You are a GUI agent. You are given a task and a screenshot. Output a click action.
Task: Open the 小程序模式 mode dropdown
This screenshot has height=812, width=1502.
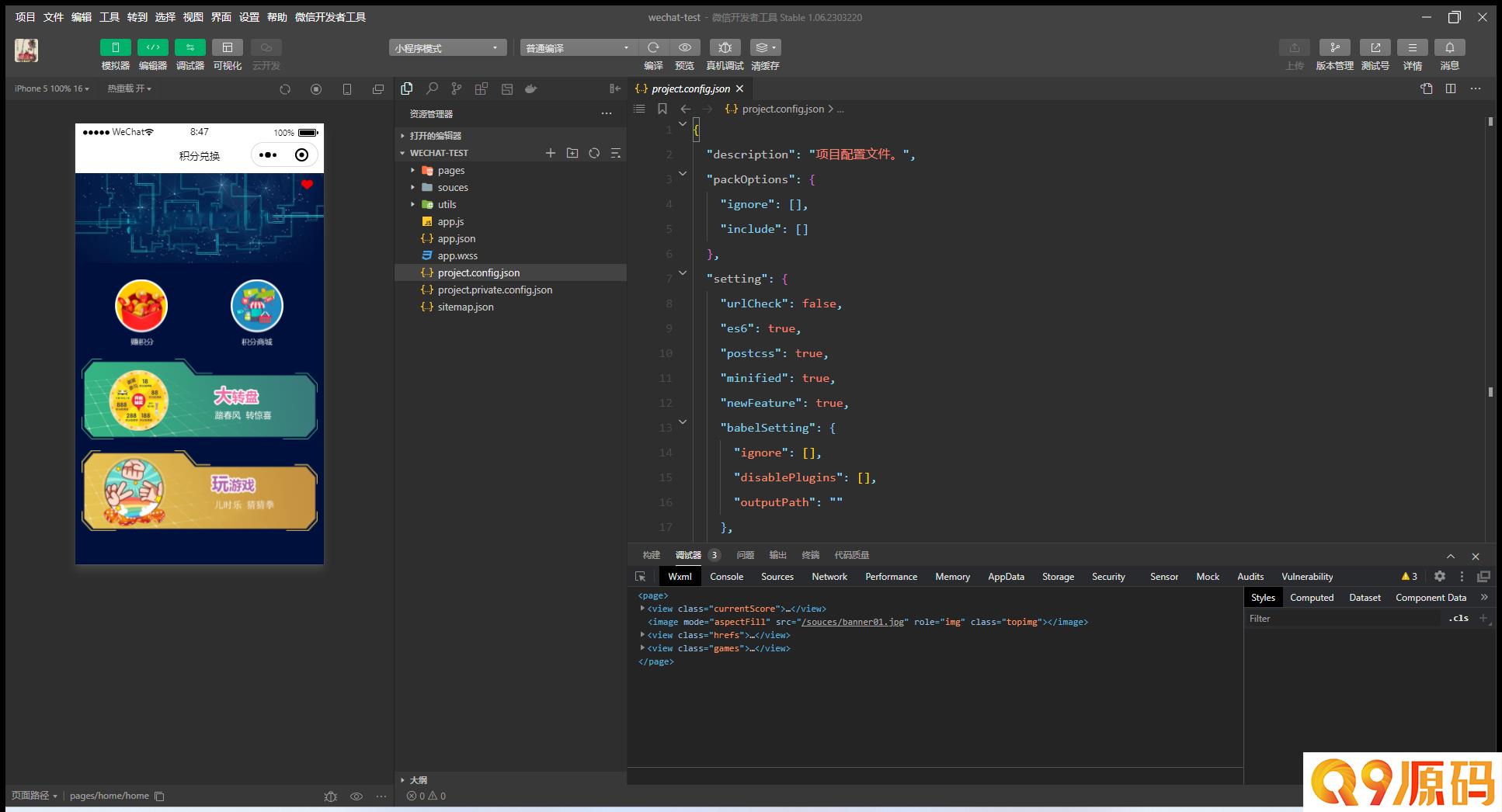click(447, 48)
